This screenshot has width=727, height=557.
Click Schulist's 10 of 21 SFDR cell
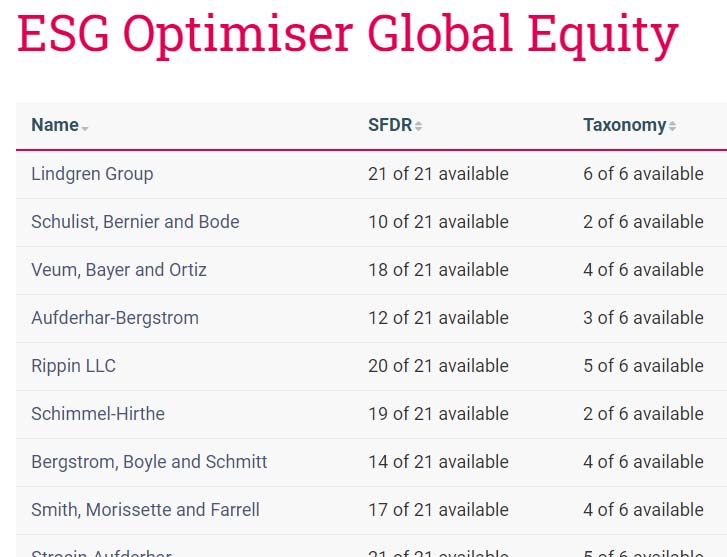point(438,222)
